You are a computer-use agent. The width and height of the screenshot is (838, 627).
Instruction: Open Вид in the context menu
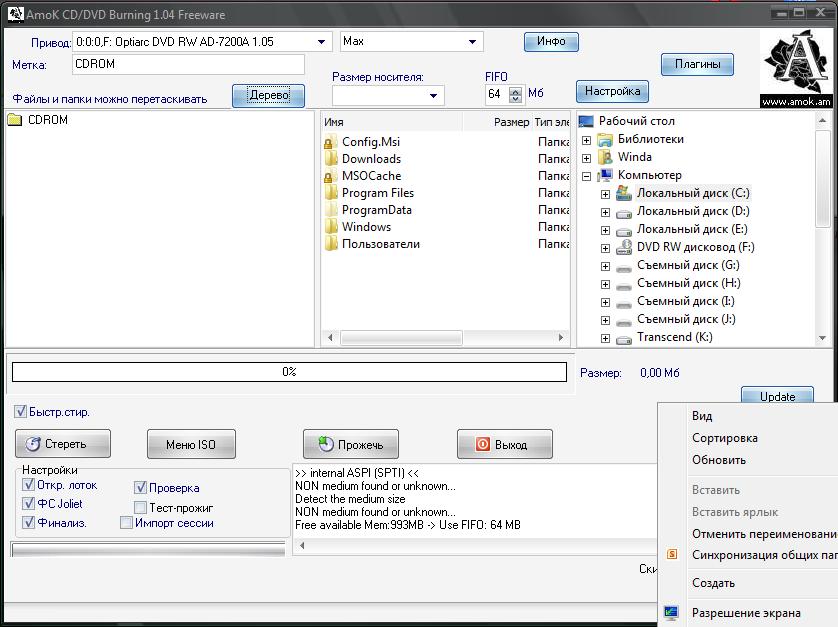pyautogui.click(x=748, y=416)
